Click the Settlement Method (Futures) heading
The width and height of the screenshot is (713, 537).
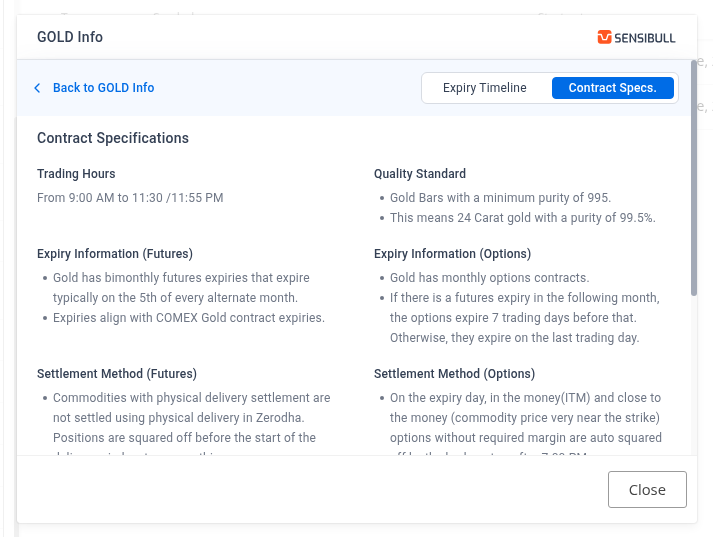click(x=117, y=374)
